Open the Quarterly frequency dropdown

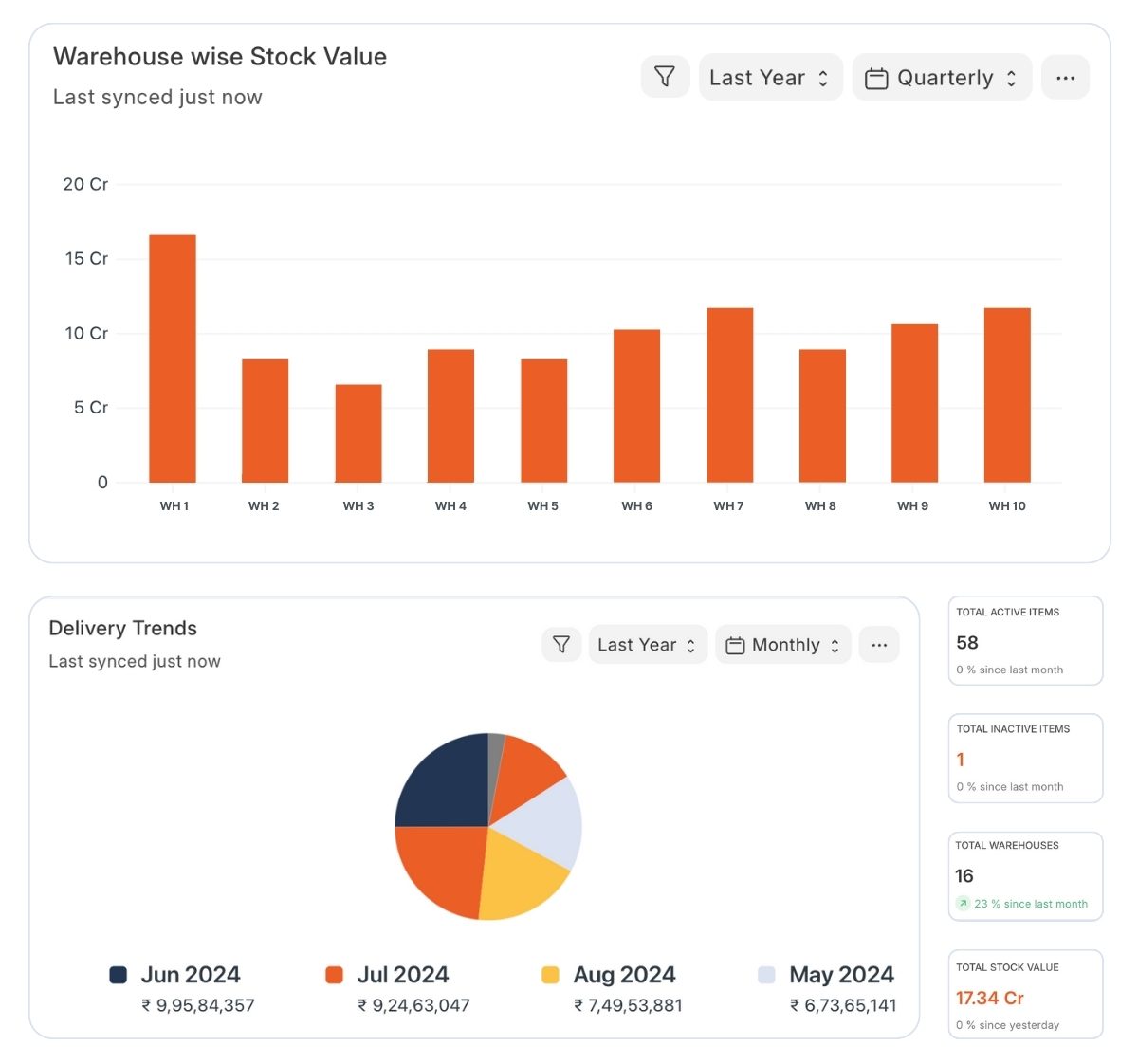(x=942, y=78)
